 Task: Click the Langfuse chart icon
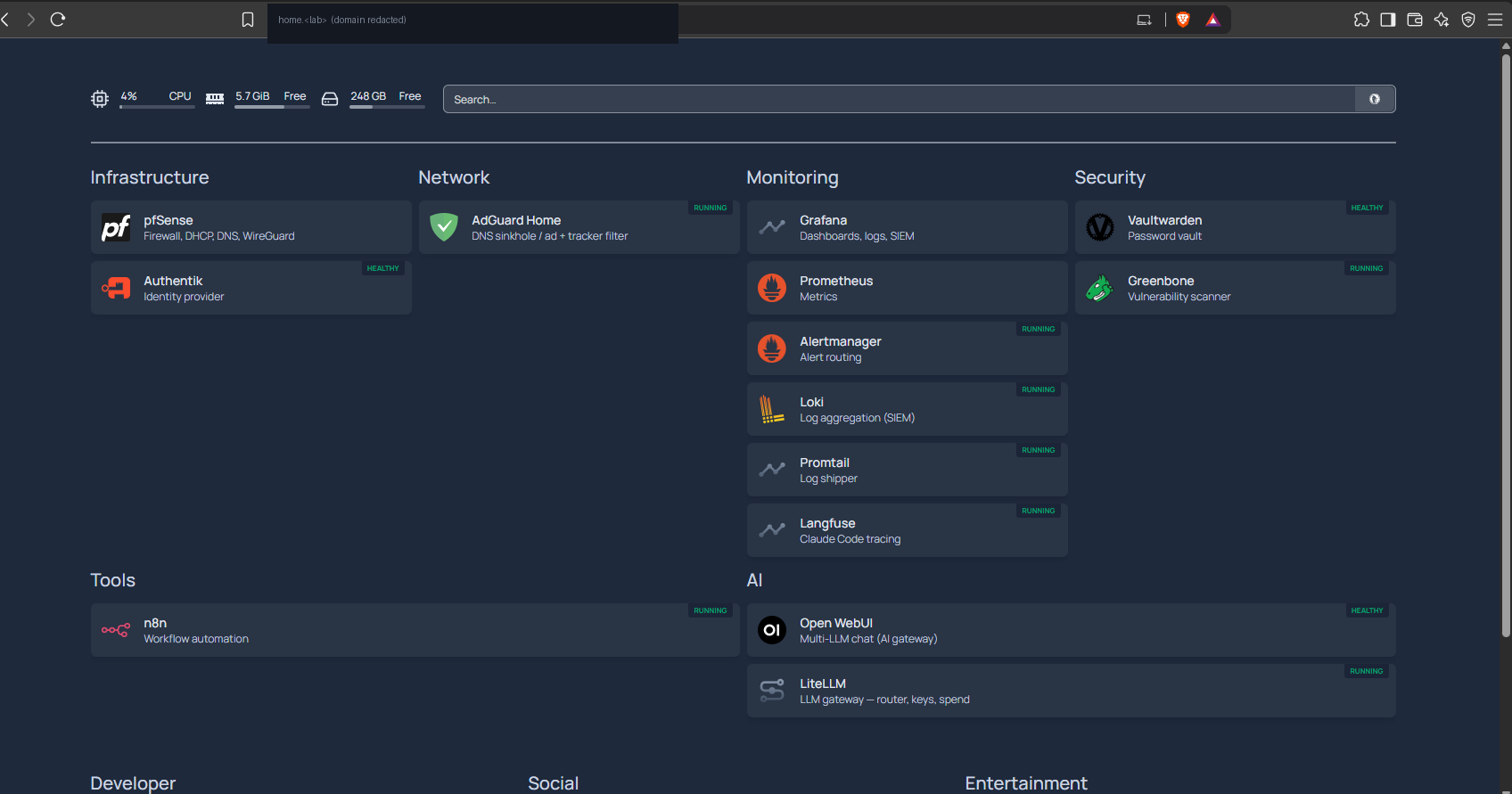[x=772, y=530]
